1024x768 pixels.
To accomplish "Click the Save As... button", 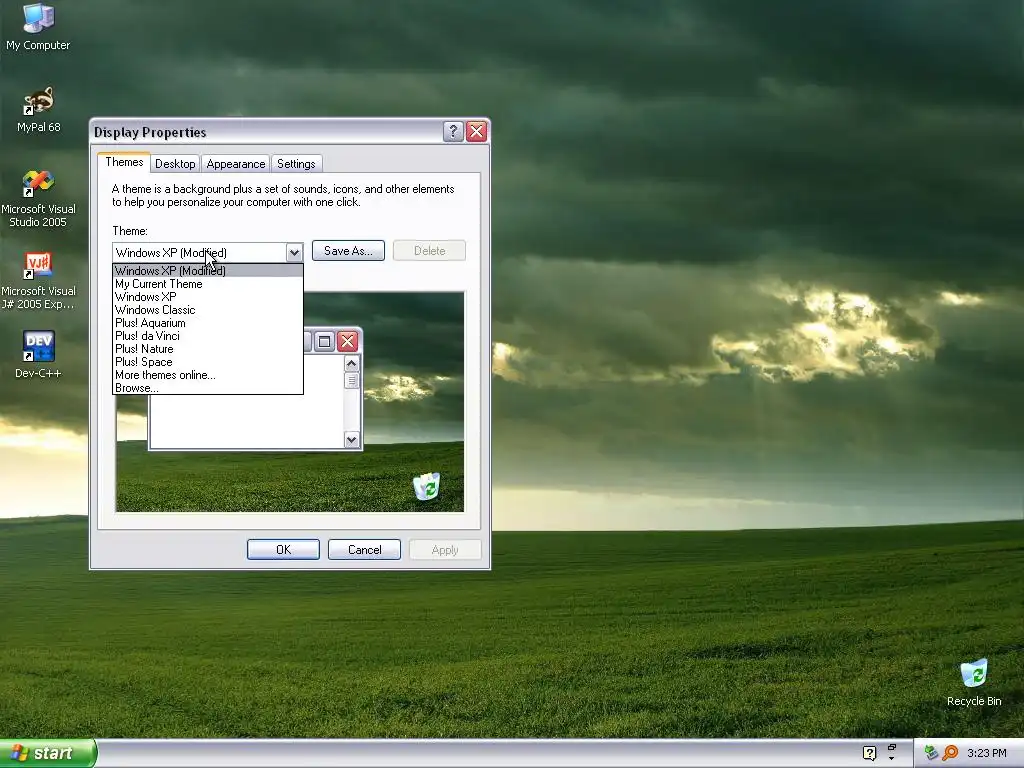I will tap(348, 251).
